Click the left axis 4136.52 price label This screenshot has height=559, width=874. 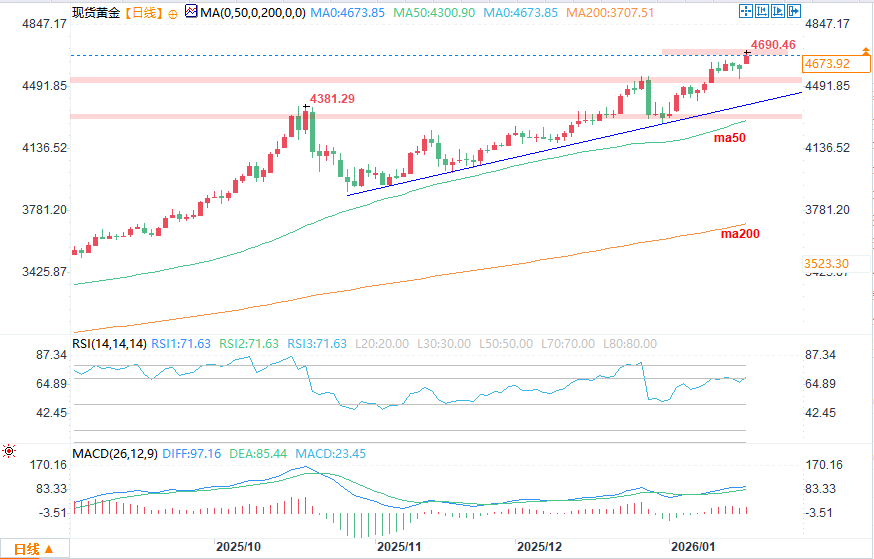(45, 148)
